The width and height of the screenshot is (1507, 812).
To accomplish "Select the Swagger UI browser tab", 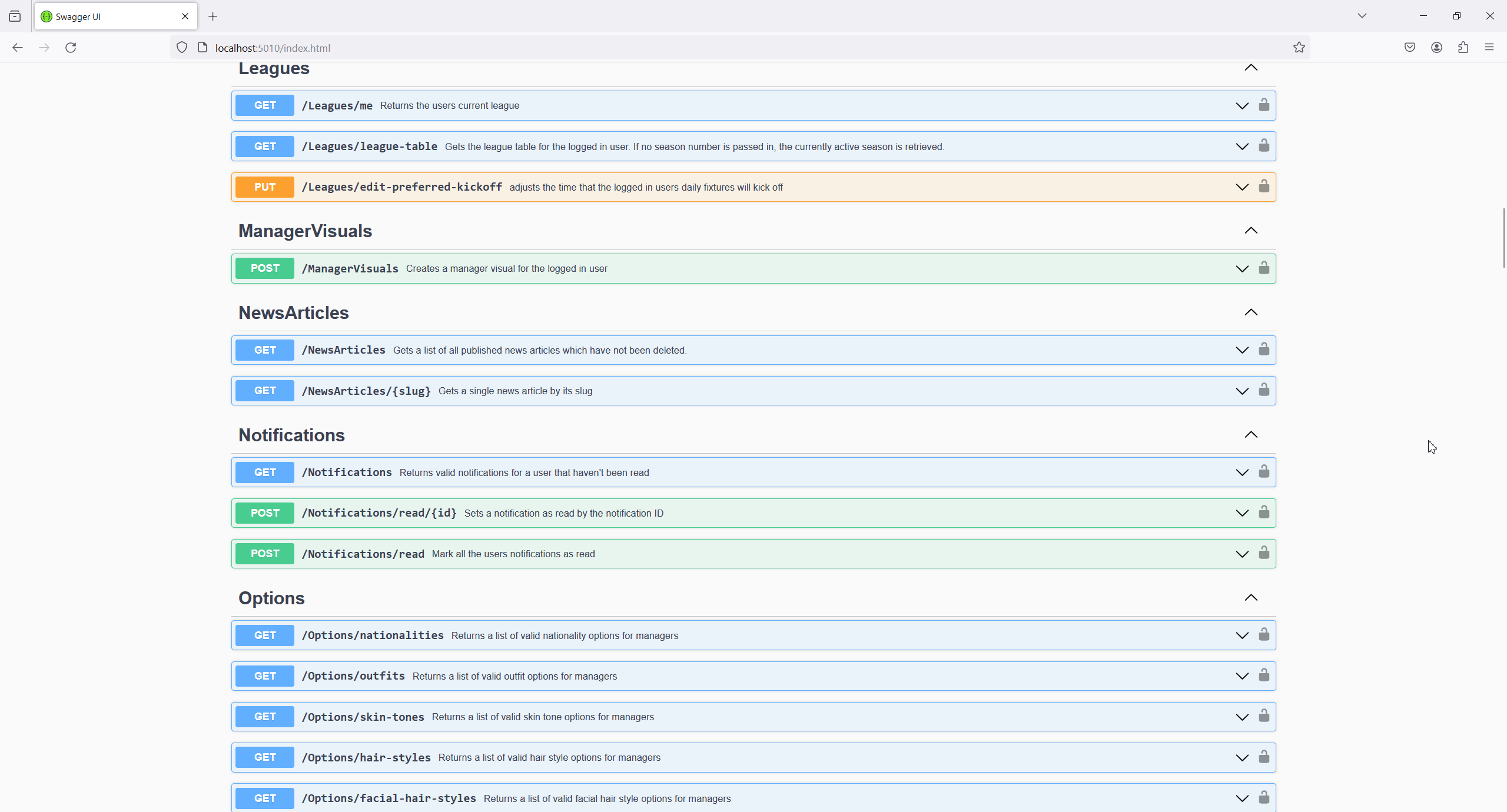I will click(x=109, y=16).
